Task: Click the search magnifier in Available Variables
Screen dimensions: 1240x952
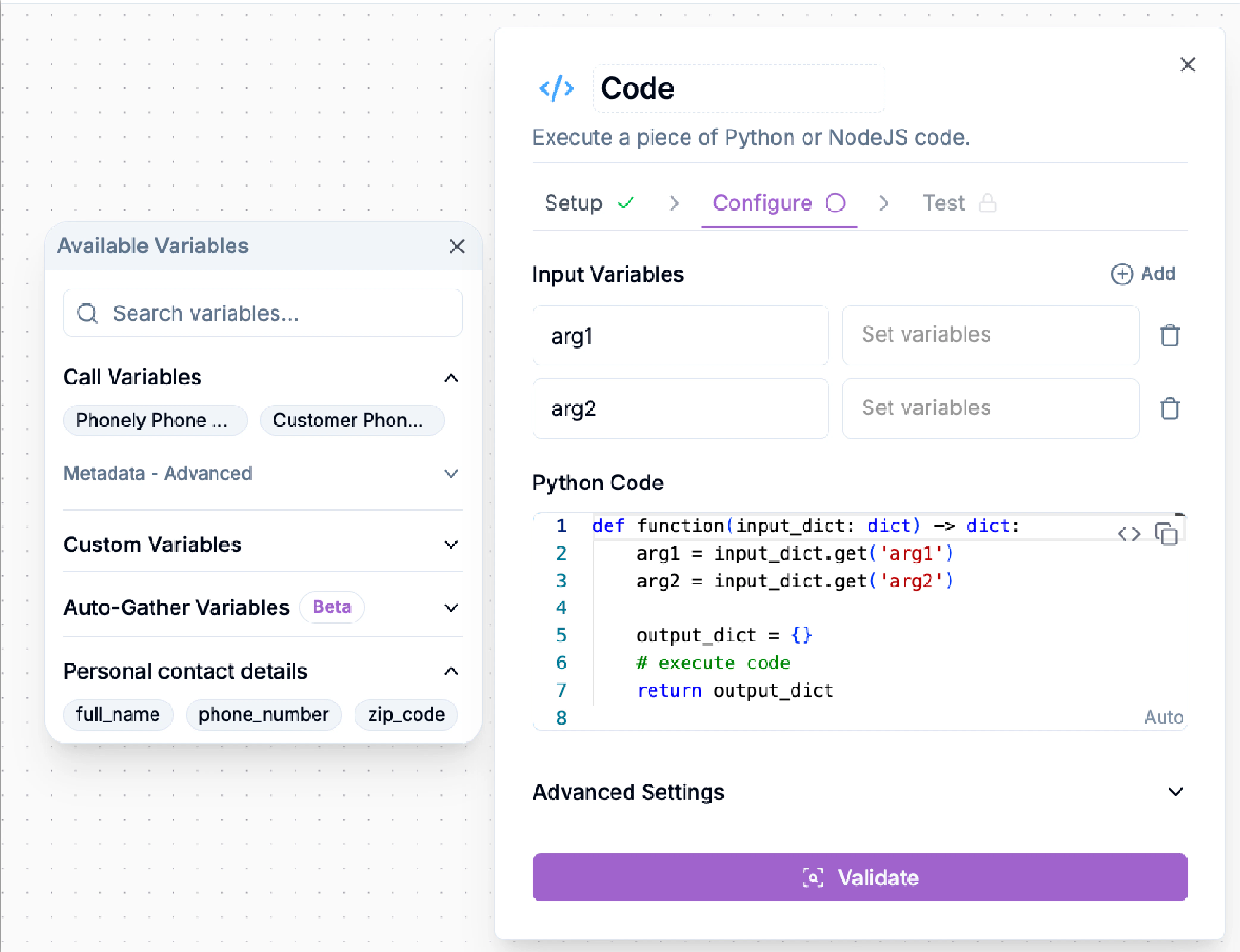Action: tap(88, 313)
